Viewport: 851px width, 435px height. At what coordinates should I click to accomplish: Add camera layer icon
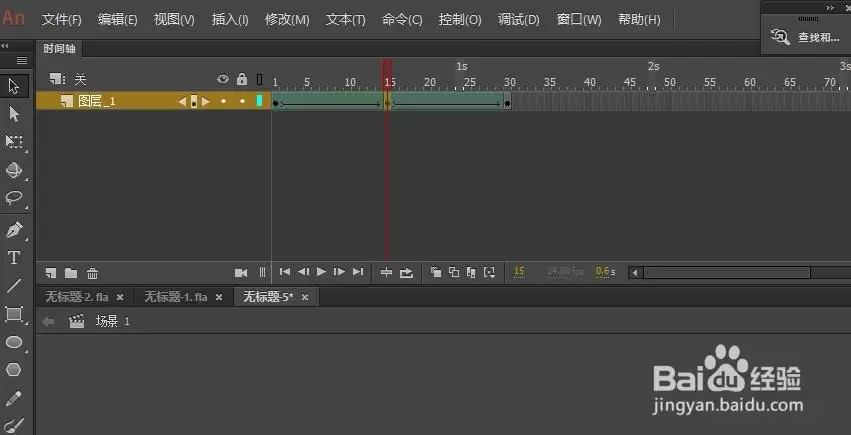click(x=241, y=273)
